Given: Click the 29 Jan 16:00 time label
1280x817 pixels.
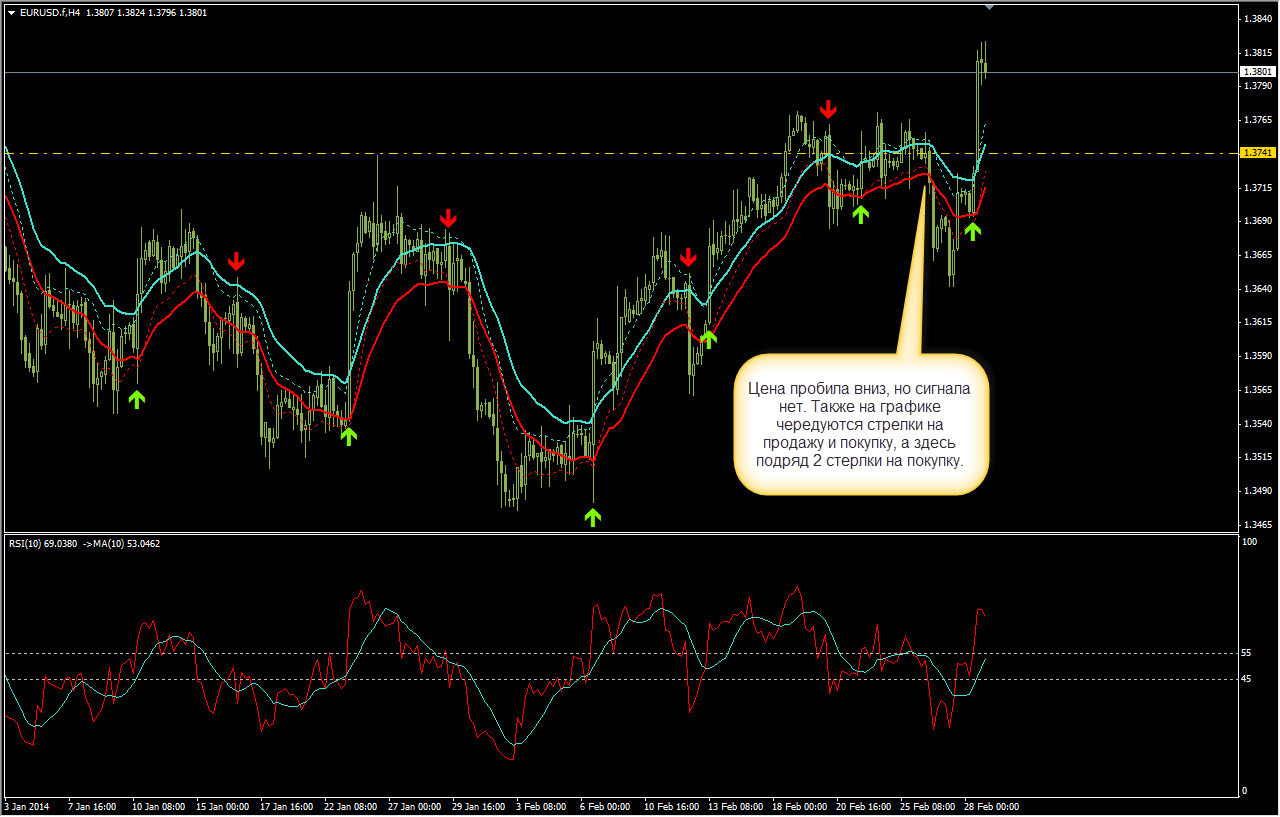Looking at the screenshot, I should pyautogui.click(x=479, y=806).
